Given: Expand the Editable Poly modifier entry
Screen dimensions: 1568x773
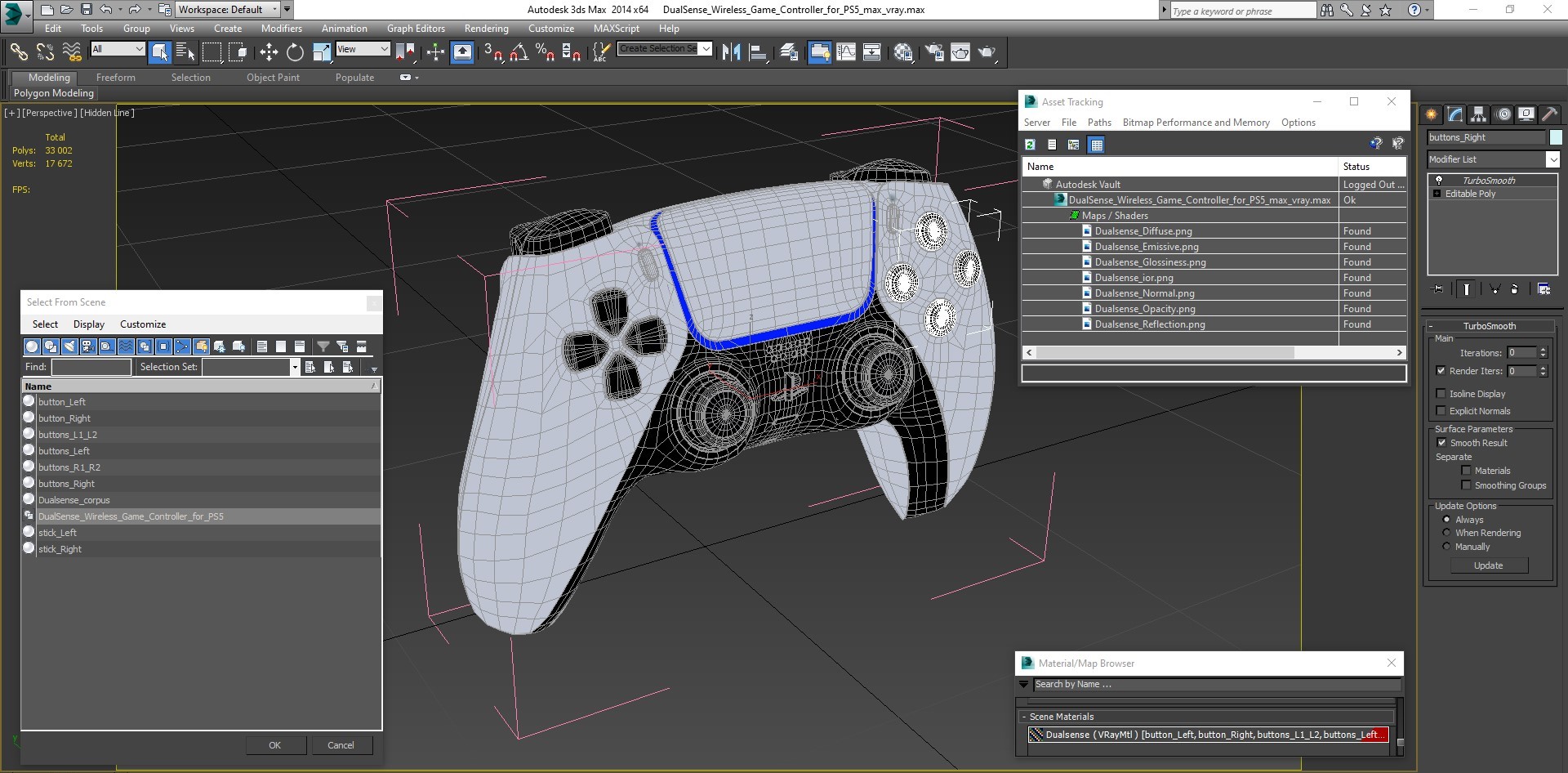Looking at the screenshot, I should coord(1437,194).
